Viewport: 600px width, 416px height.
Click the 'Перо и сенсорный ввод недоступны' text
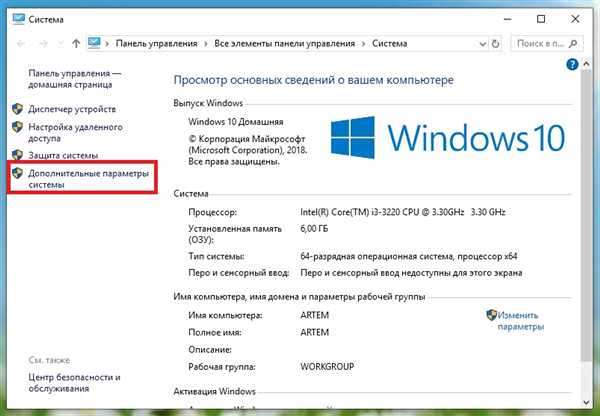point(411,273)
